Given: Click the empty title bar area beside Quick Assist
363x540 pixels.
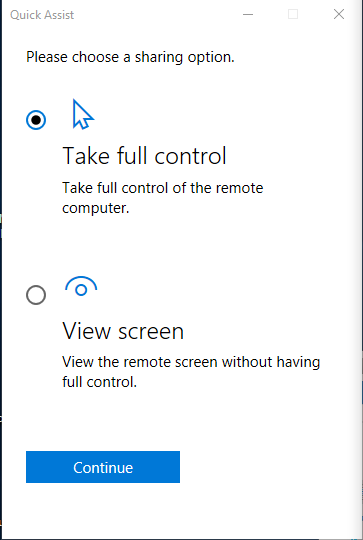Looking at the screenshot, I should [x=155, y=14].
